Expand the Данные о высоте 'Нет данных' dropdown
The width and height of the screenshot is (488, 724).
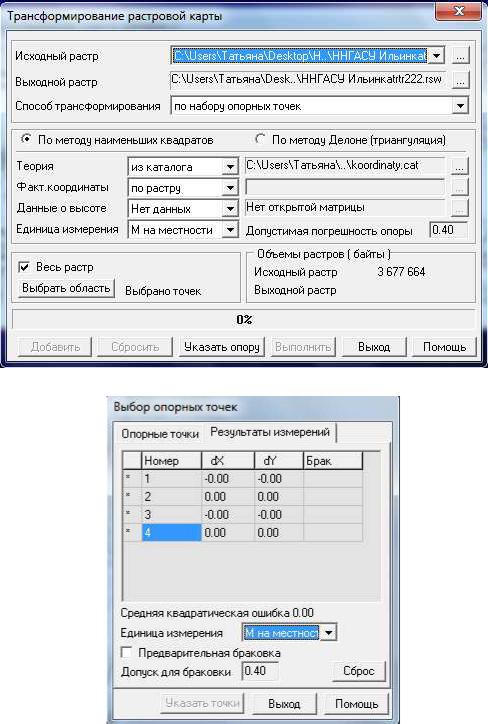[x=229, y=209]
